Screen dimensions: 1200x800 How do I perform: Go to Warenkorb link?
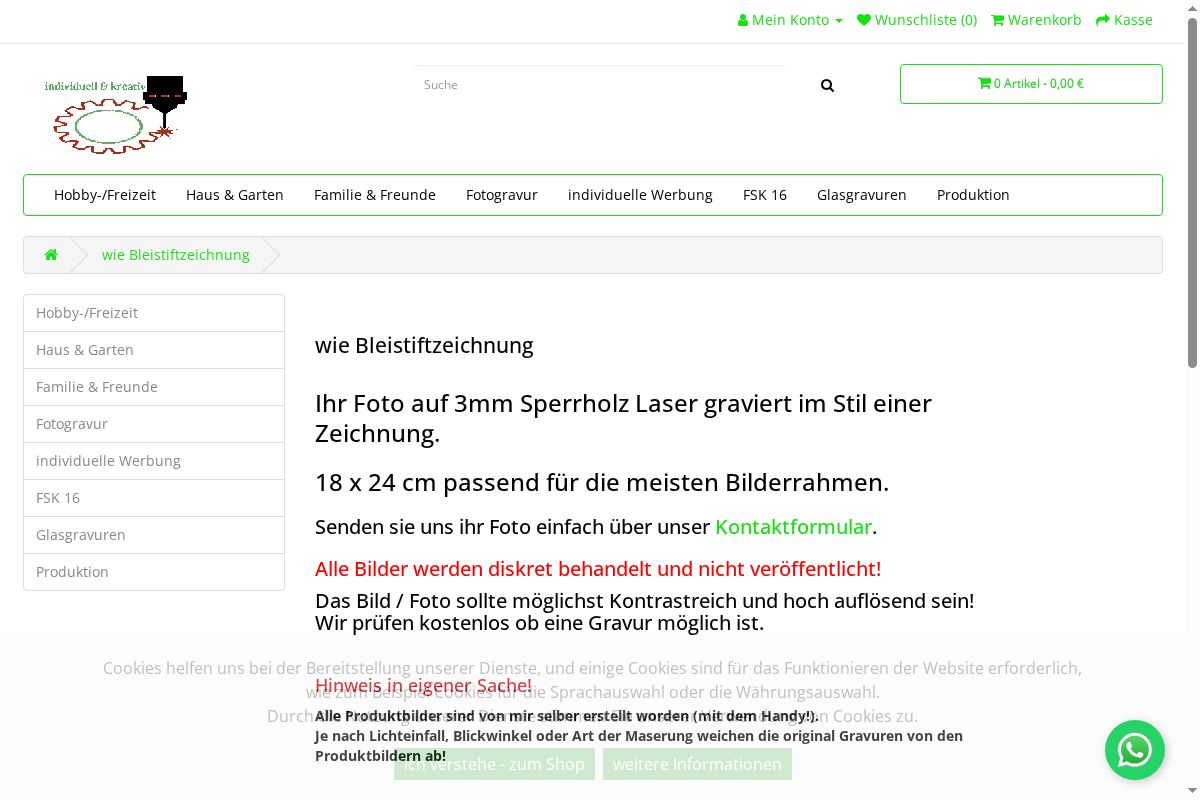point(1036,20)
